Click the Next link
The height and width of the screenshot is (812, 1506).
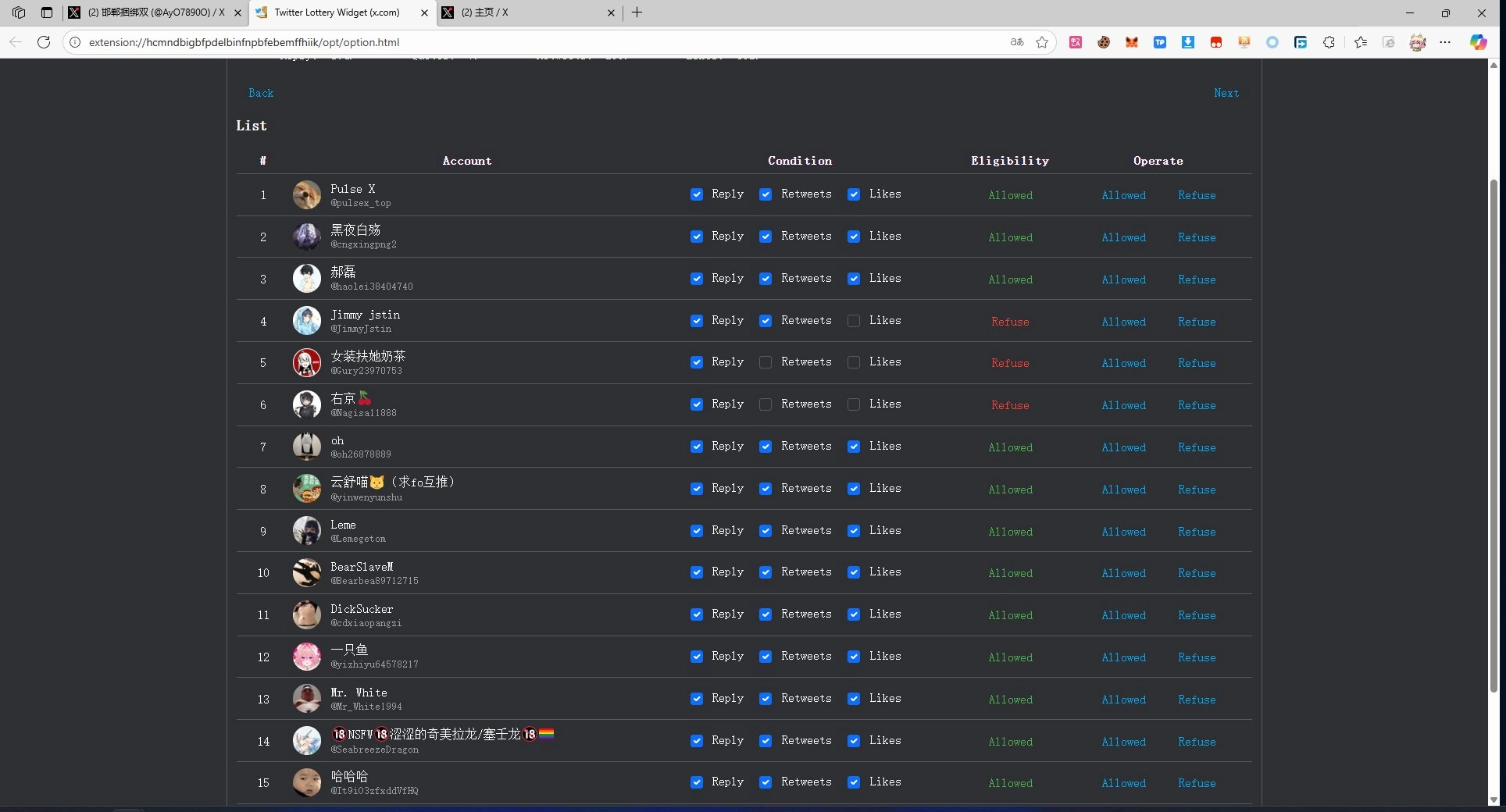pyautogui.click(x=1226, y=93)
